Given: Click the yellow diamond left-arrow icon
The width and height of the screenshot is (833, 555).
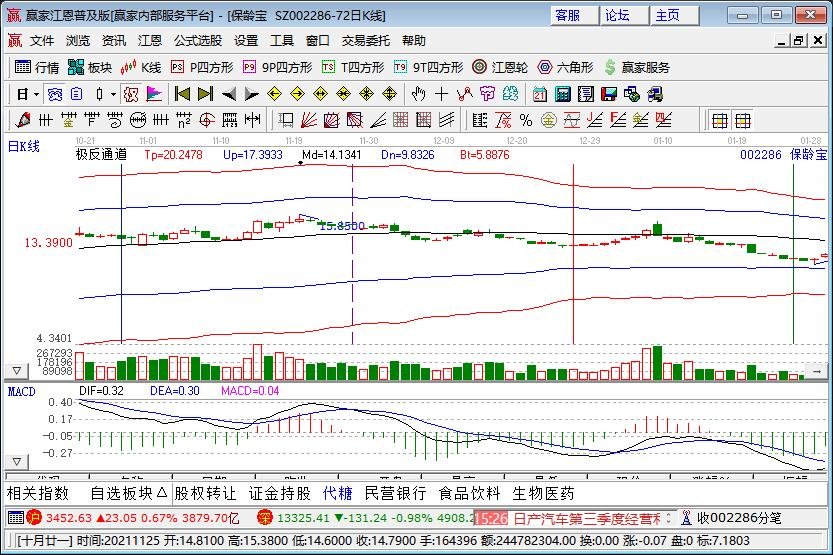Looking at the screenshot, I should 274,95.
